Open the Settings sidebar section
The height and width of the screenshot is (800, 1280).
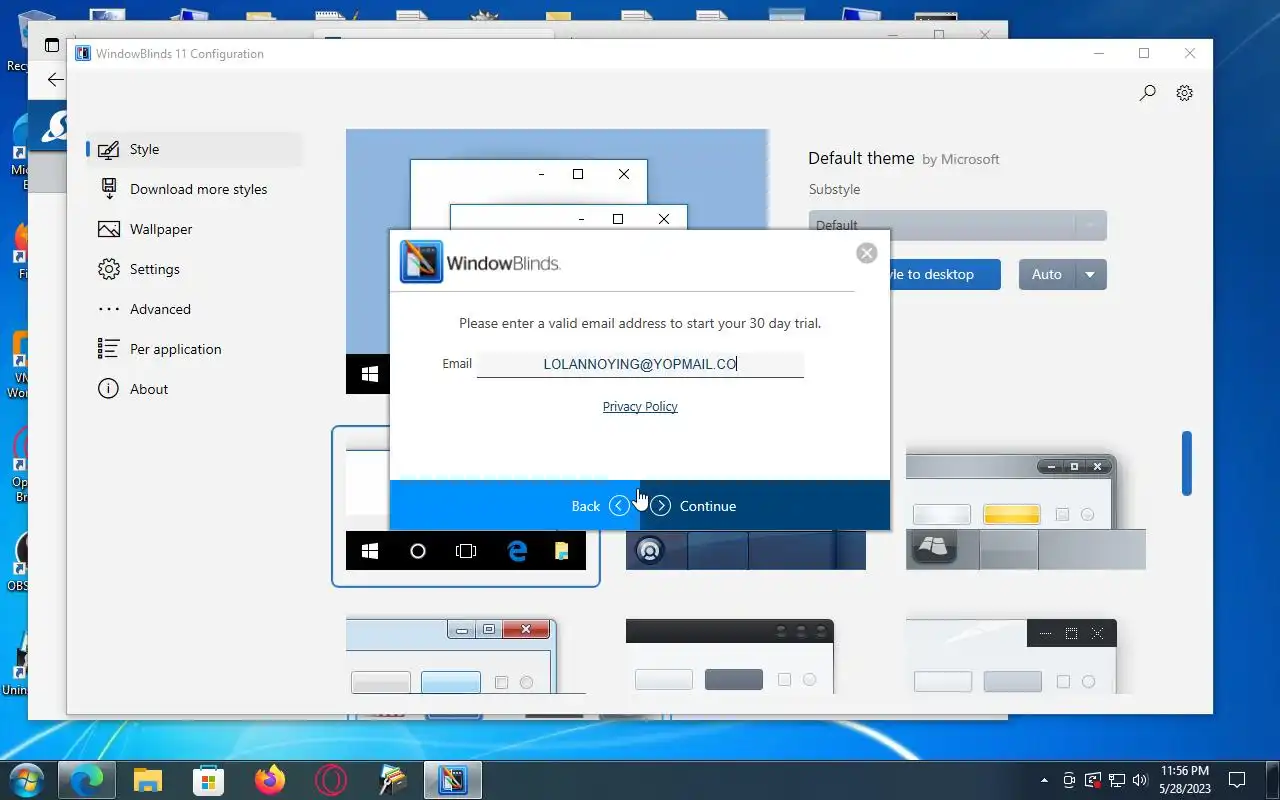coord(195,269)
